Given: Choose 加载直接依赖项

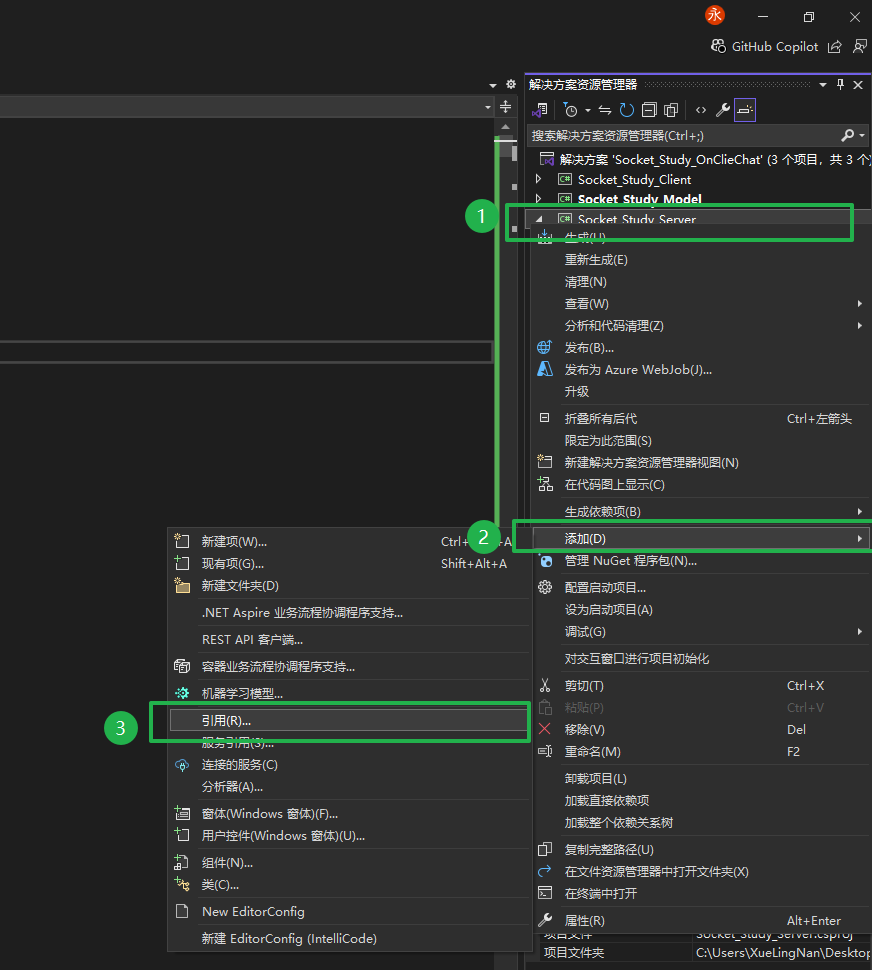Looking at the screenshot, I should click(701, 800).
